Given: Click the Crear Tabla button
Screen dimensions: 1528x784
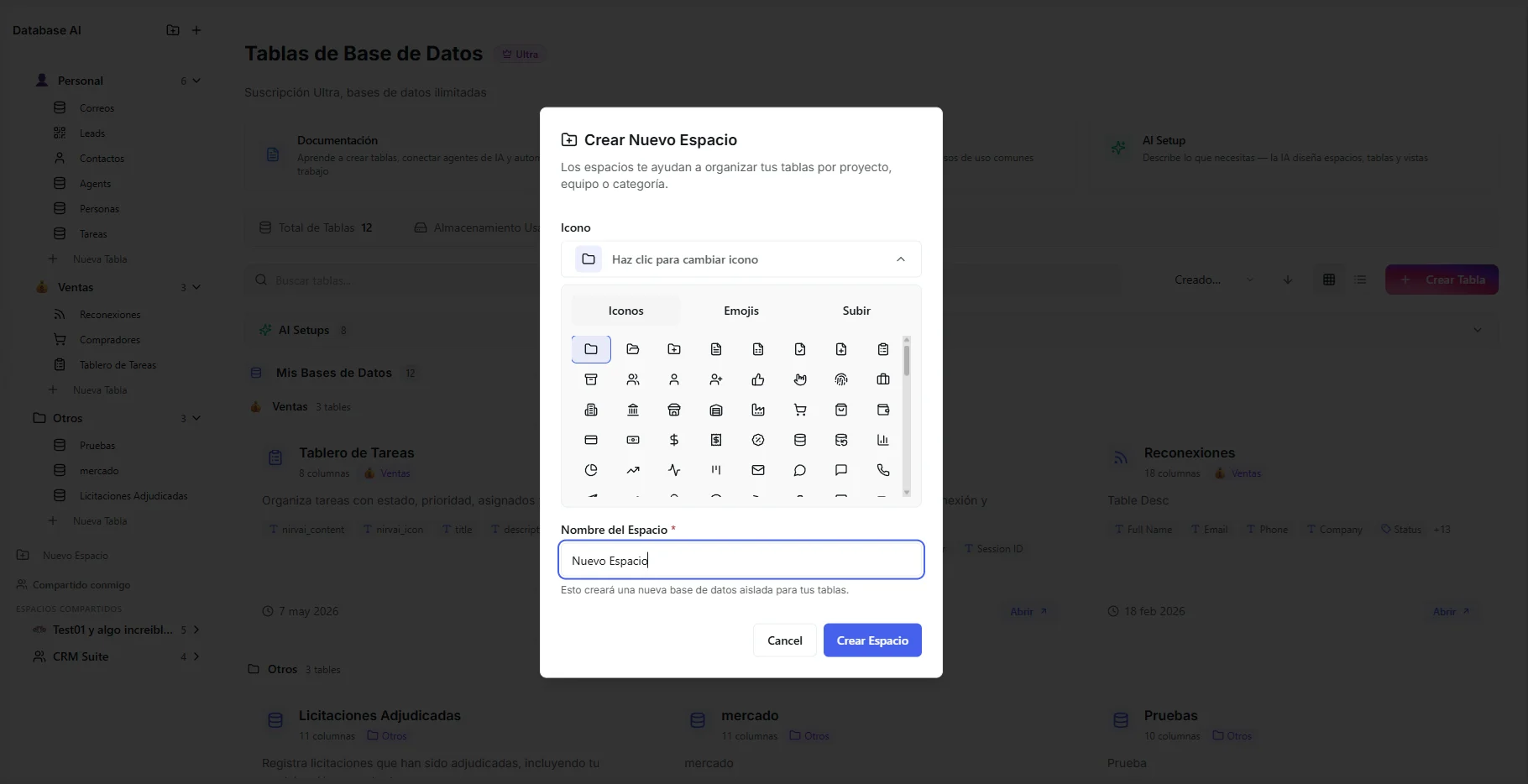Looking at the screenshot, I should click(x=1442, y=280).
